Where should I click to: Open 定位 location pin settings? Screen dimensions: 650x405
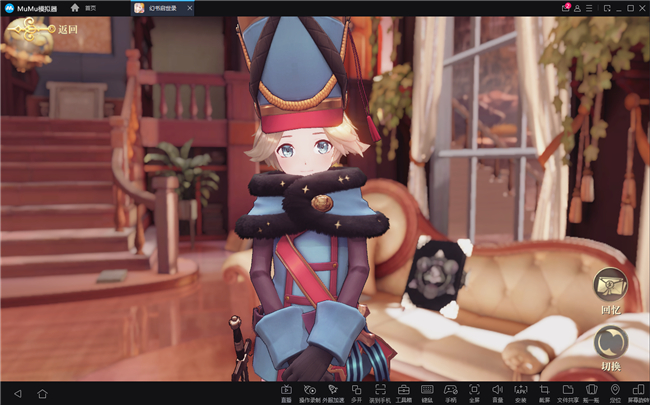click(x=615, y=393)
